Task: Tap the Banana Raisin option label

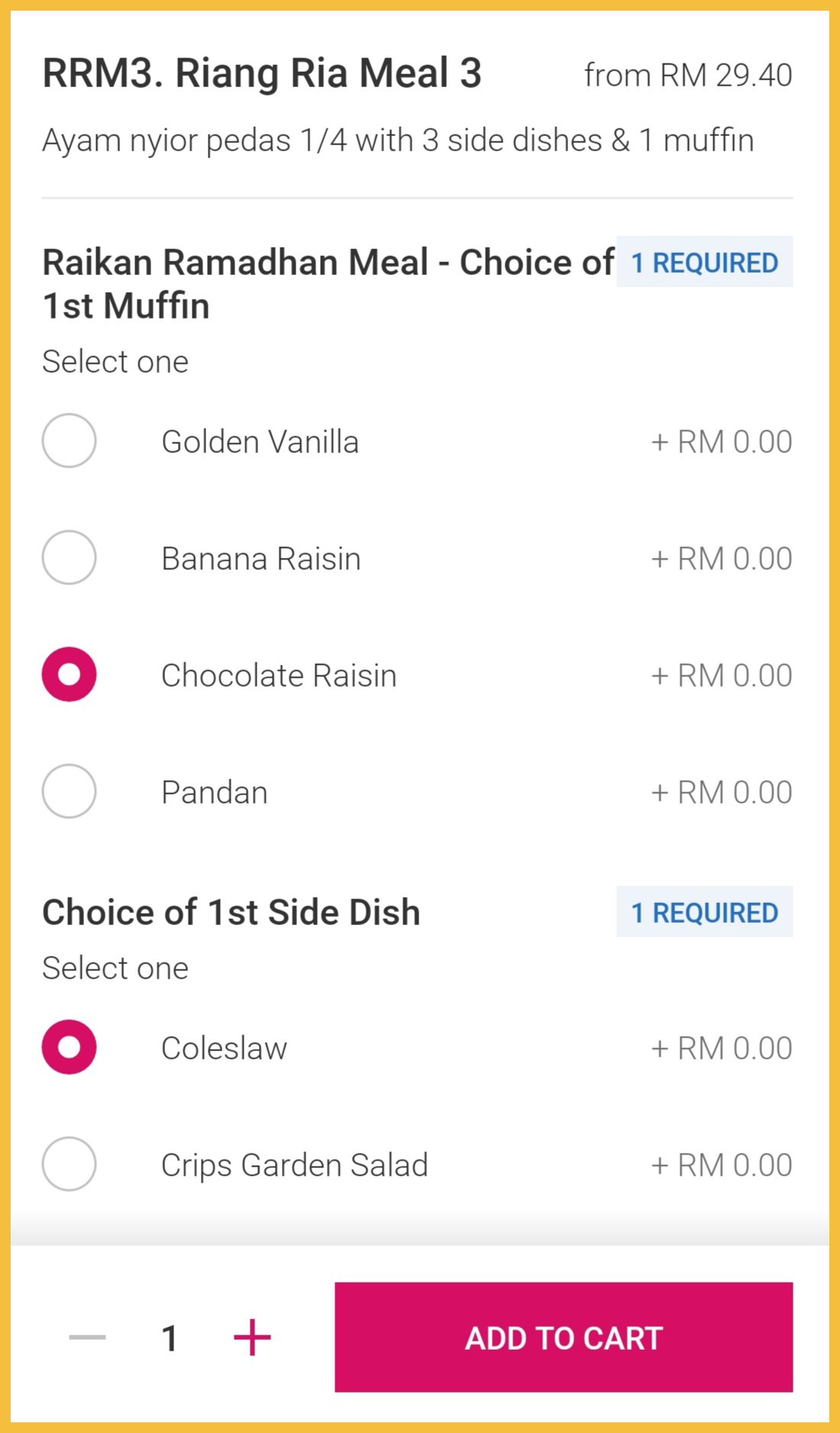Action: (261, 558)
